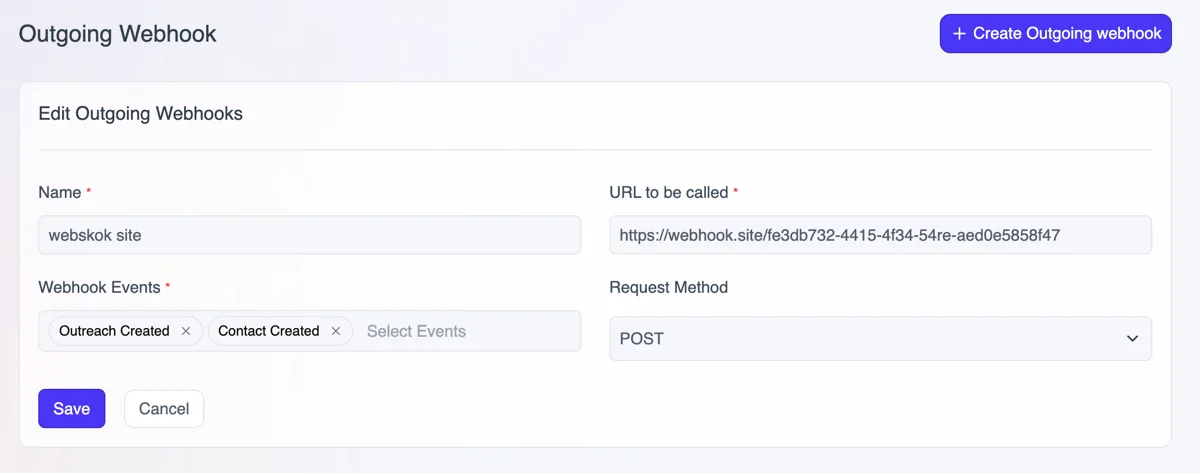Open the Select Events picker
Viewport: 1200px width, 473px height.
click(416, 331)
